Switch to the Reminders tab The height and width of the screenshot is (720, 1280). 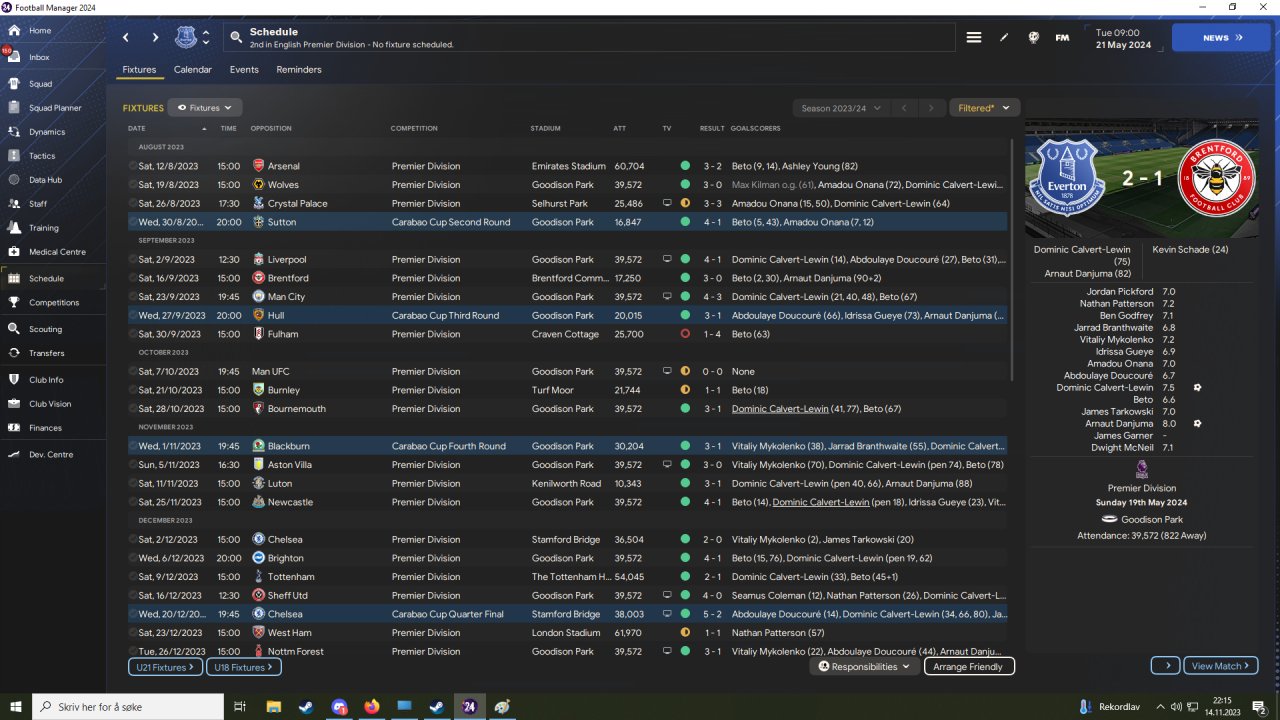(299, 70)
